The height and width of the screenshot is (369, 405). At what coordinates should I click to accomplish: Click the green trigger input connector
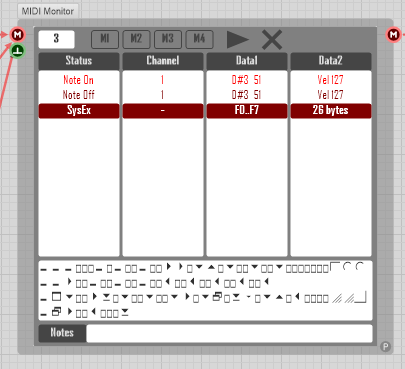tap(17, 51)
